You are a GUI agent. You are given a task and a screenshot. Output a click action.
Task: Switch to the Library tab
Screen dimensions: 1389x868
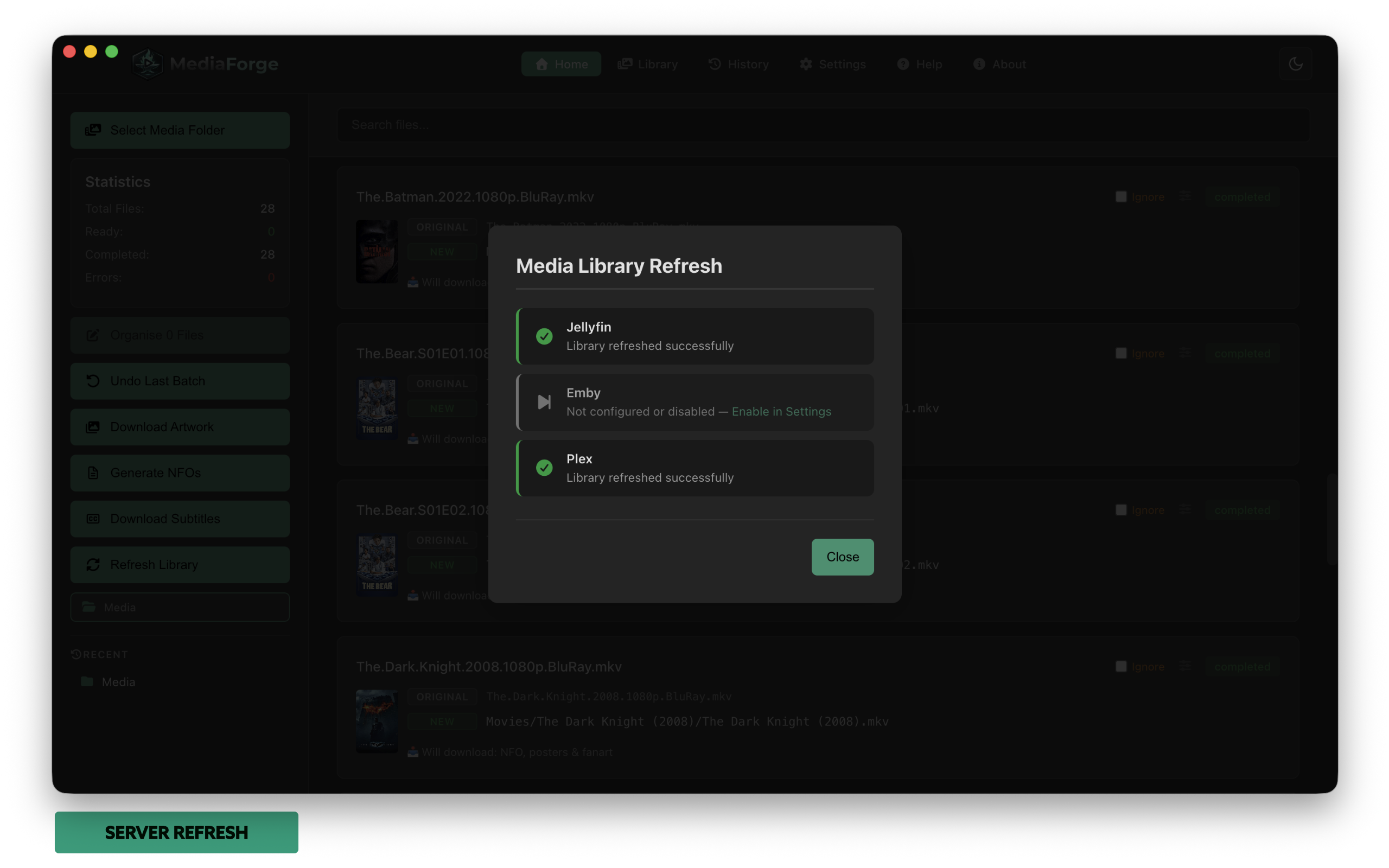(x=647, y=63)
